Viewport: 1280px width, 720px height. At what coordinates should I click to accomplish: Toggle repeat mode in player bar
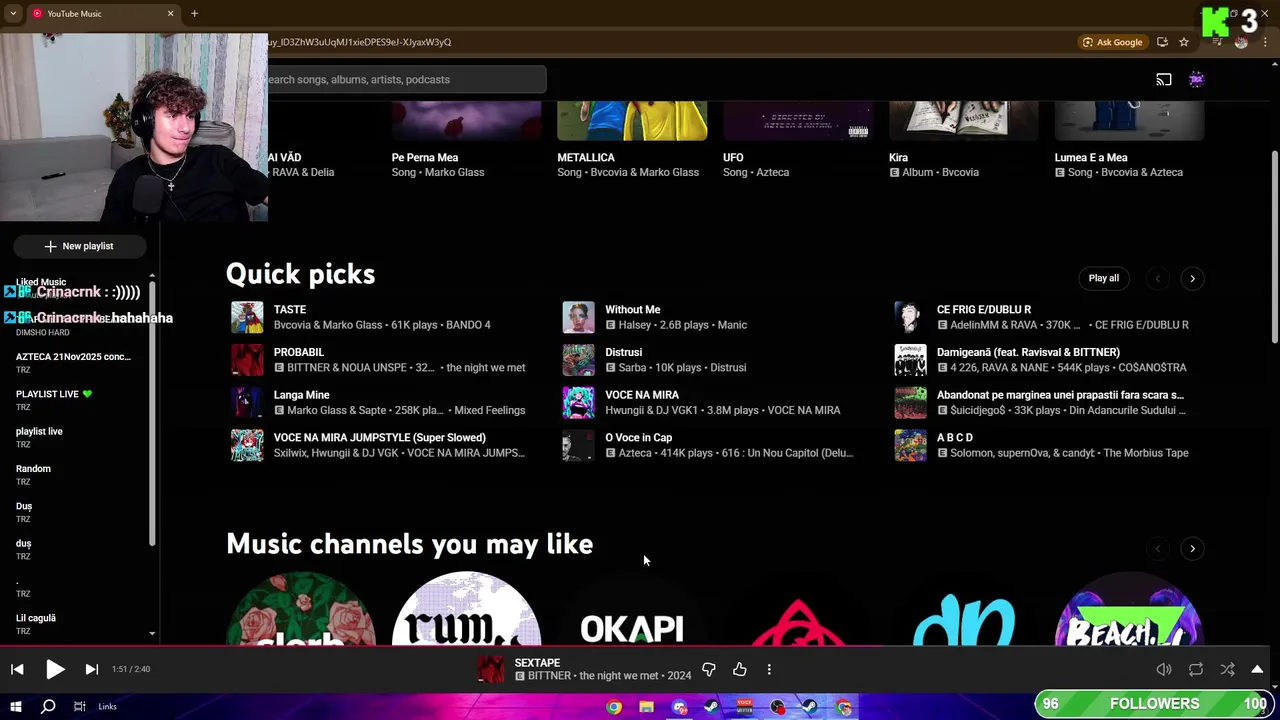tap(1196, 669)
